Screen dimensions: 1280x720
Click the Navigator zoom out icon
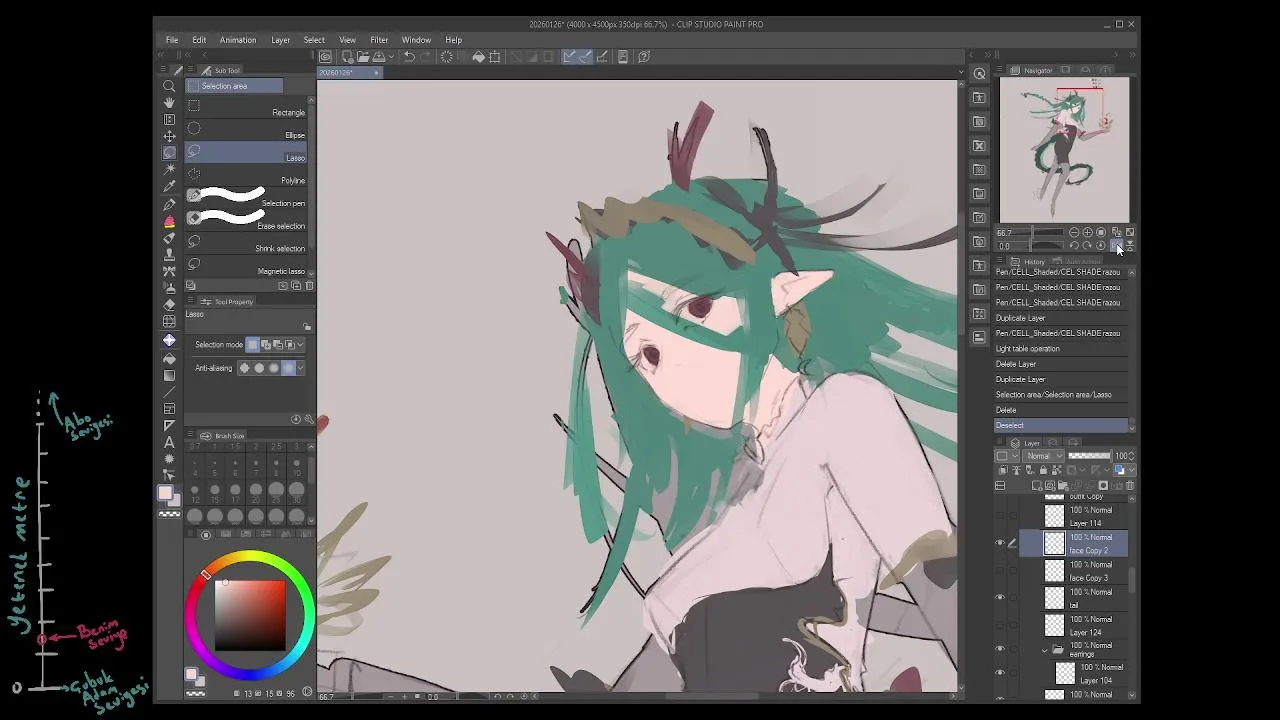tap(1074, 232)
